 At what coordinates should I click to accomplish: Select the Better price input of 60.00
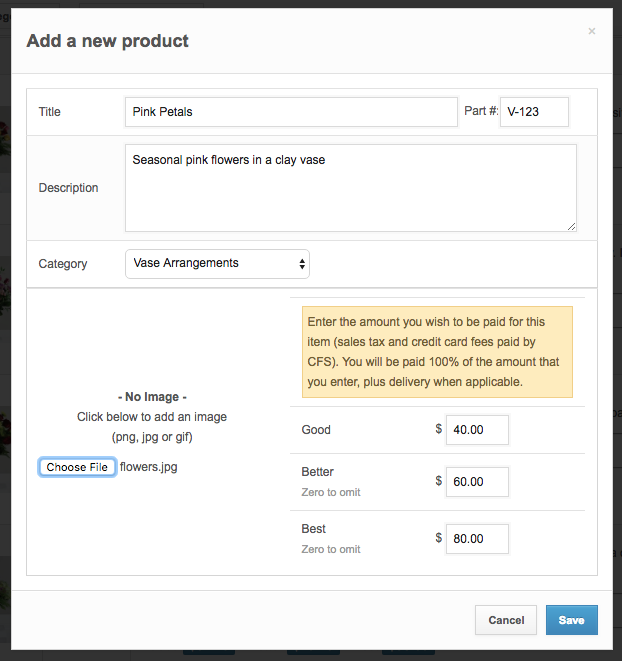pos(477,482)
